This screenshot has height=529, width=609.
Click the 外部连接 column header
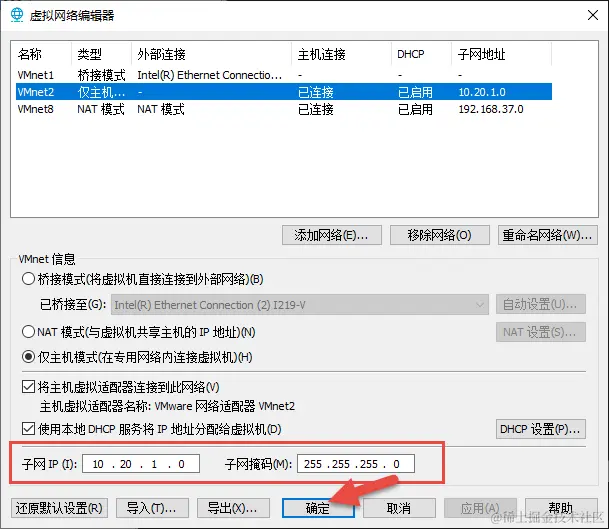click(212, 54)
